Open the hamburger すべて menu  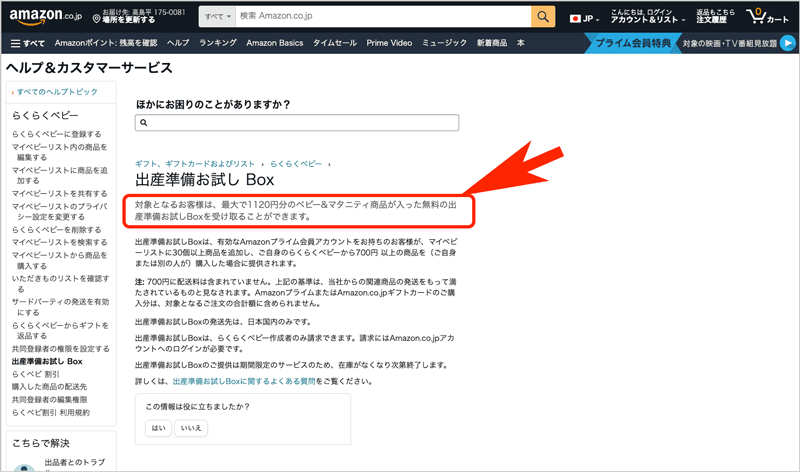[x=28, y=43]
